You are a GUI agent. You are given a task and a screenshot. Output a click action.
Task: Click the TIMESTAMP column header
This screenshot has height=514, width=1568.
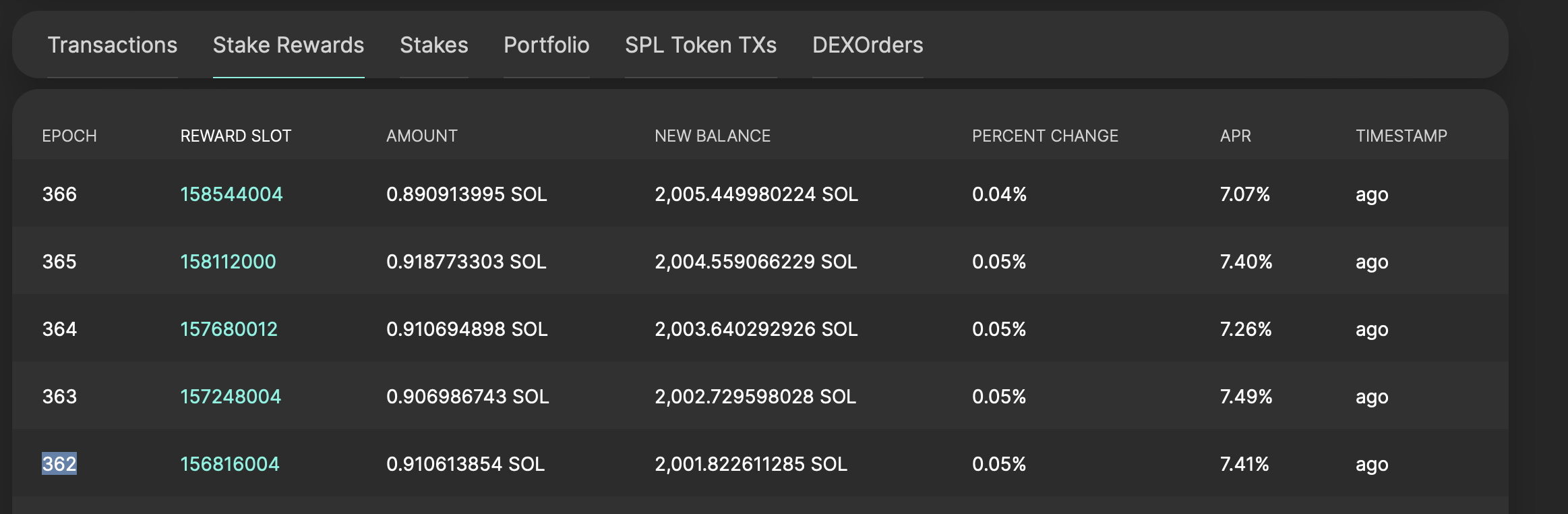(x=1401, y=136)
